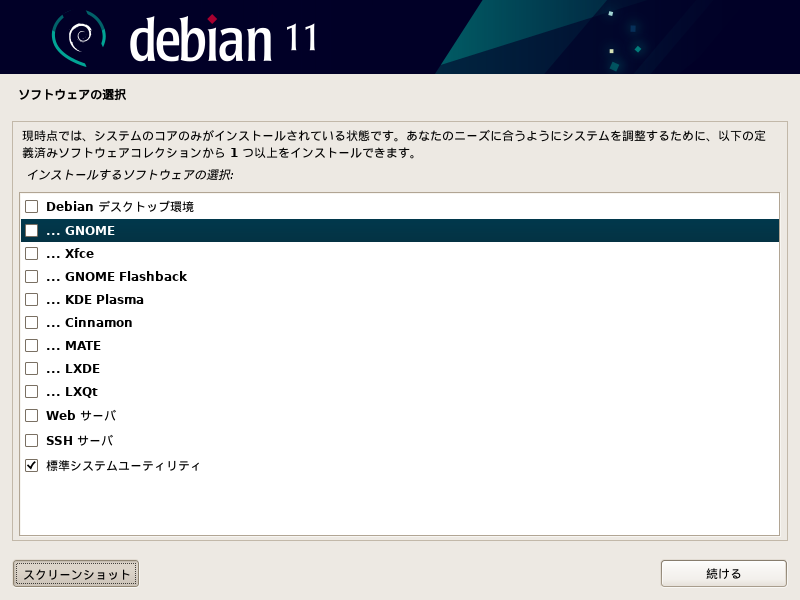Select the 'Web サーバ' row label

81,415
